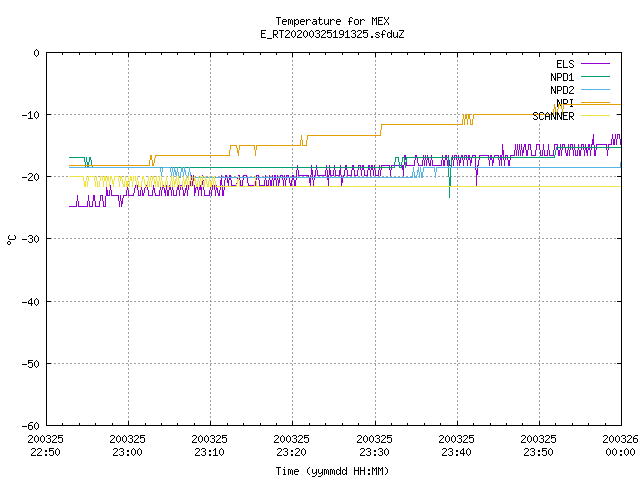Click the x-axis label '200326 00:00'
The image size is (640, 480).
[x=620, y=446]
